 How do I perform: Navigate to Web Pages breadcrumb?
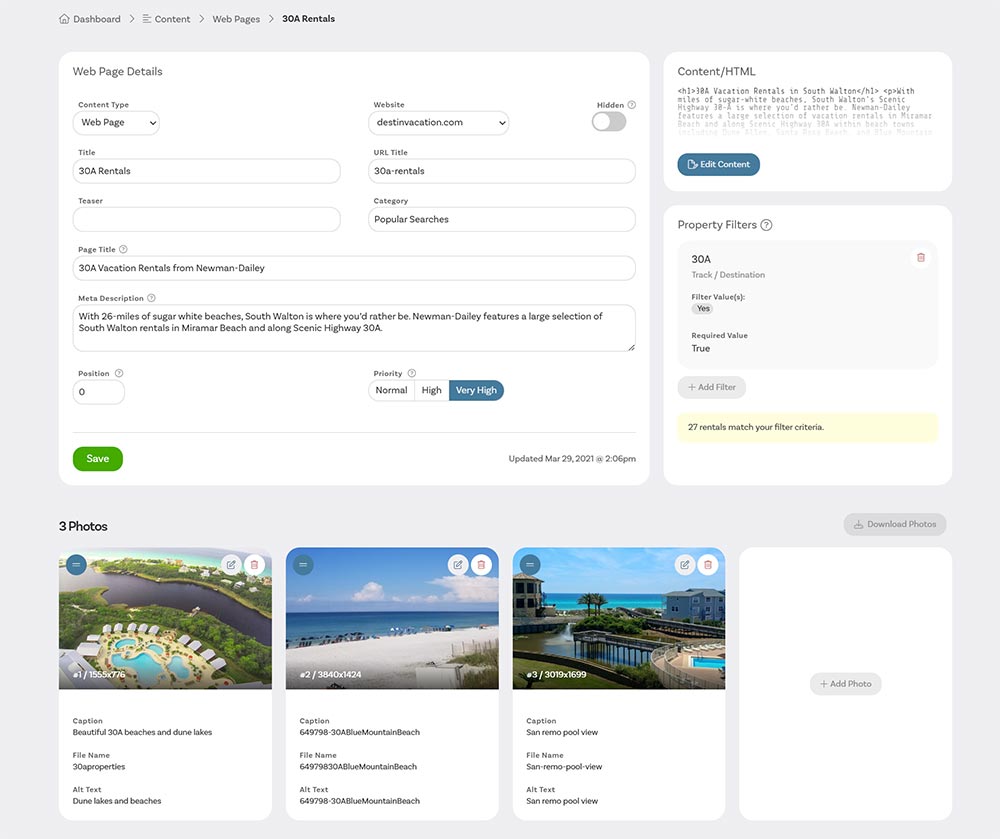click(236, 19)
